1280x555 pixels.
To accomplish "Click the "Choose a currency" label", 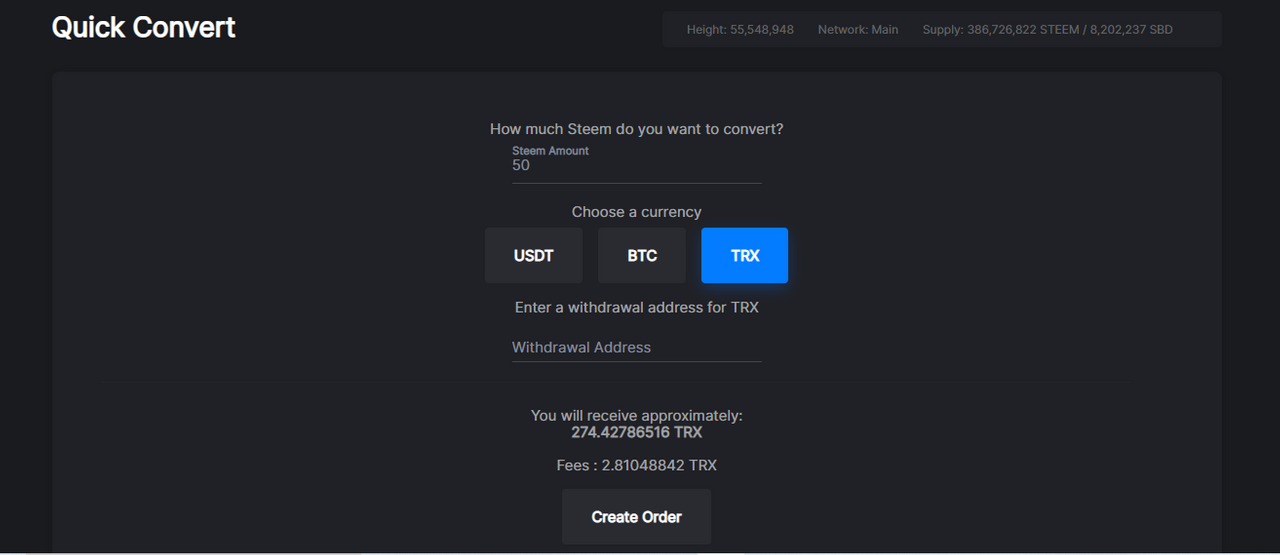I will pos(636,212).
